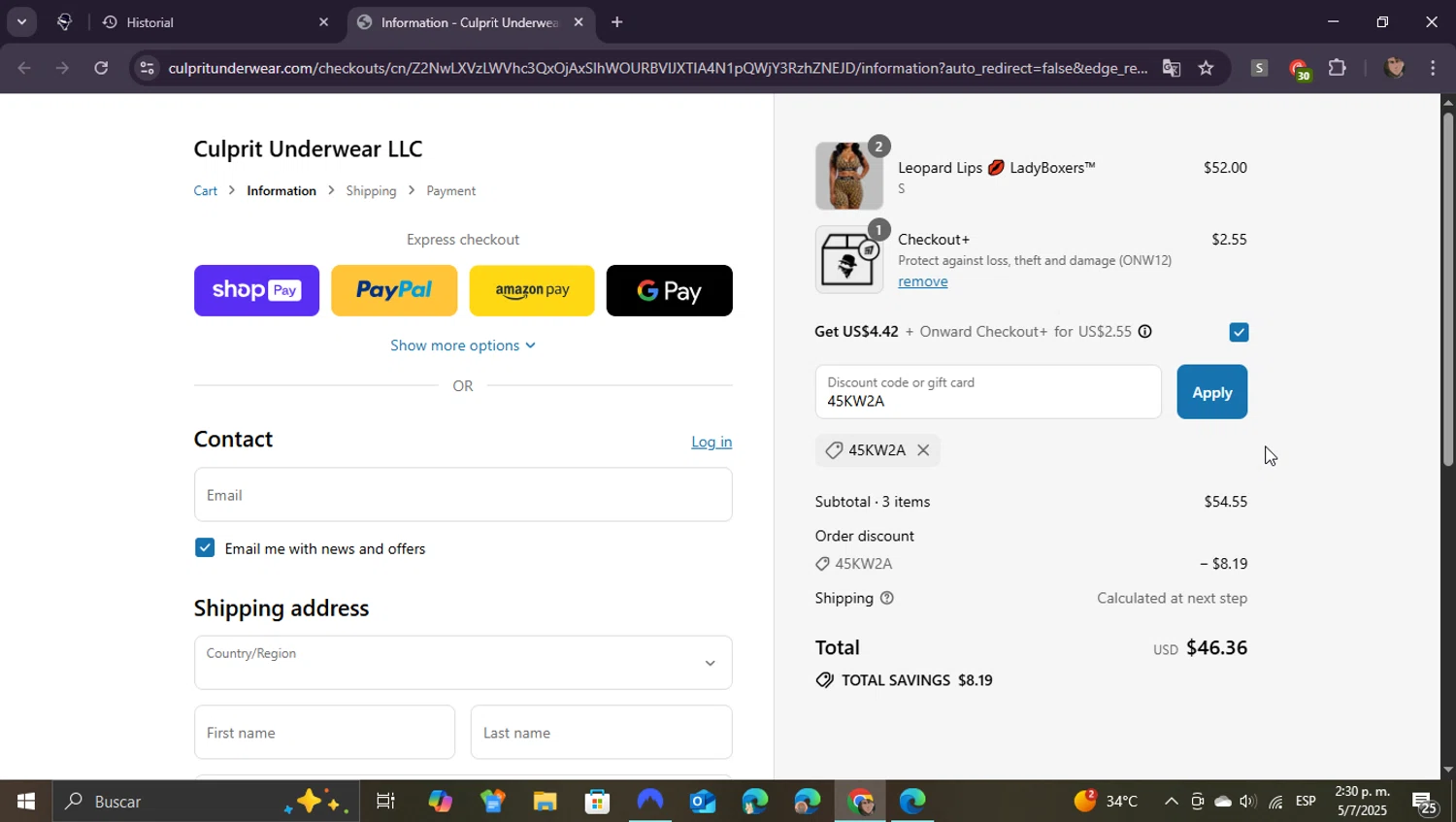Expand Show more options
The width and height of the screenshot is (1456, 822).
click(463, 345)
